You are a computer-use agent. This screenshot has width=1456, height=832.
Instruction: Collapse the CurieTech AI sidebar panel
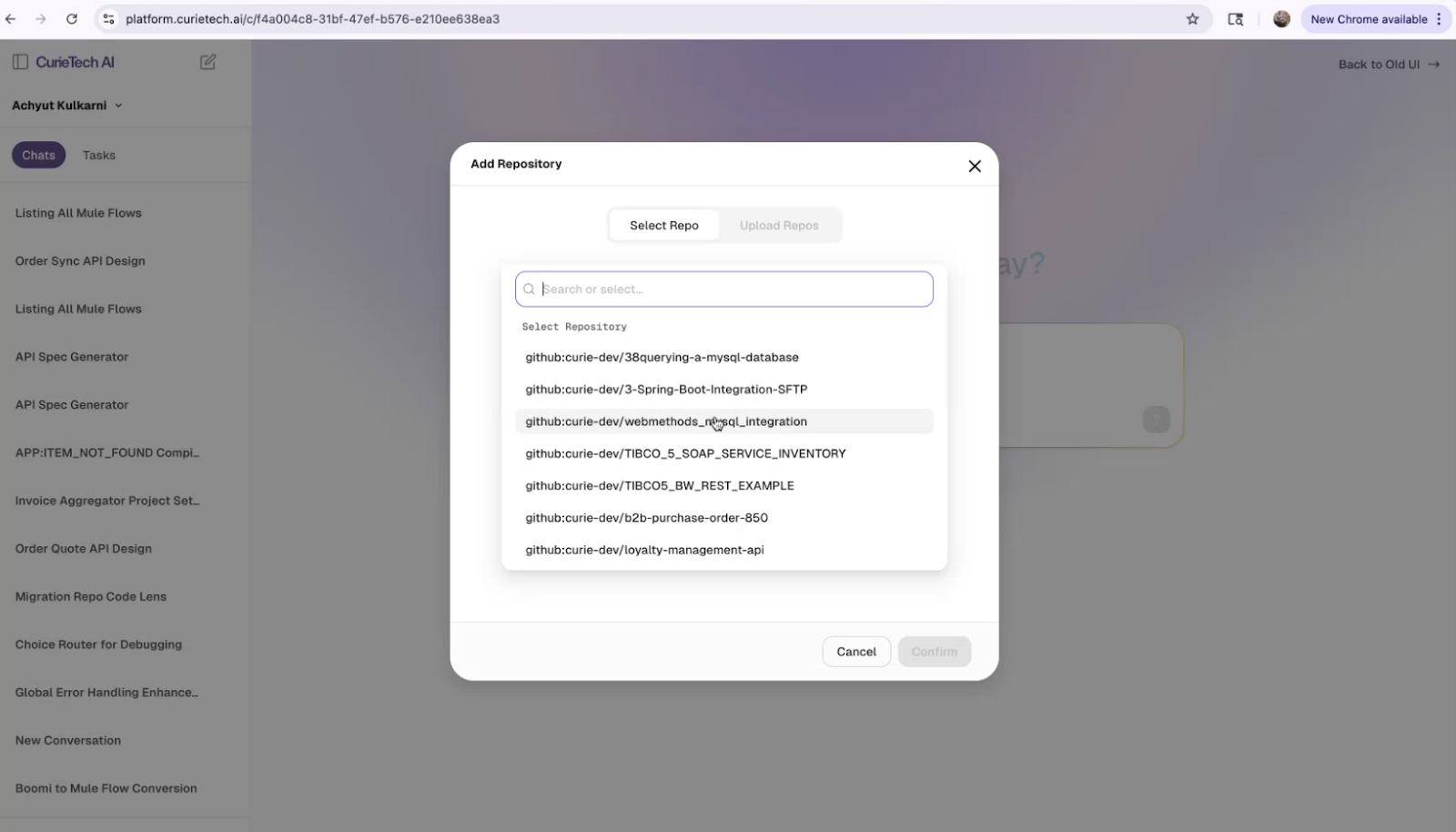[19, 61]
